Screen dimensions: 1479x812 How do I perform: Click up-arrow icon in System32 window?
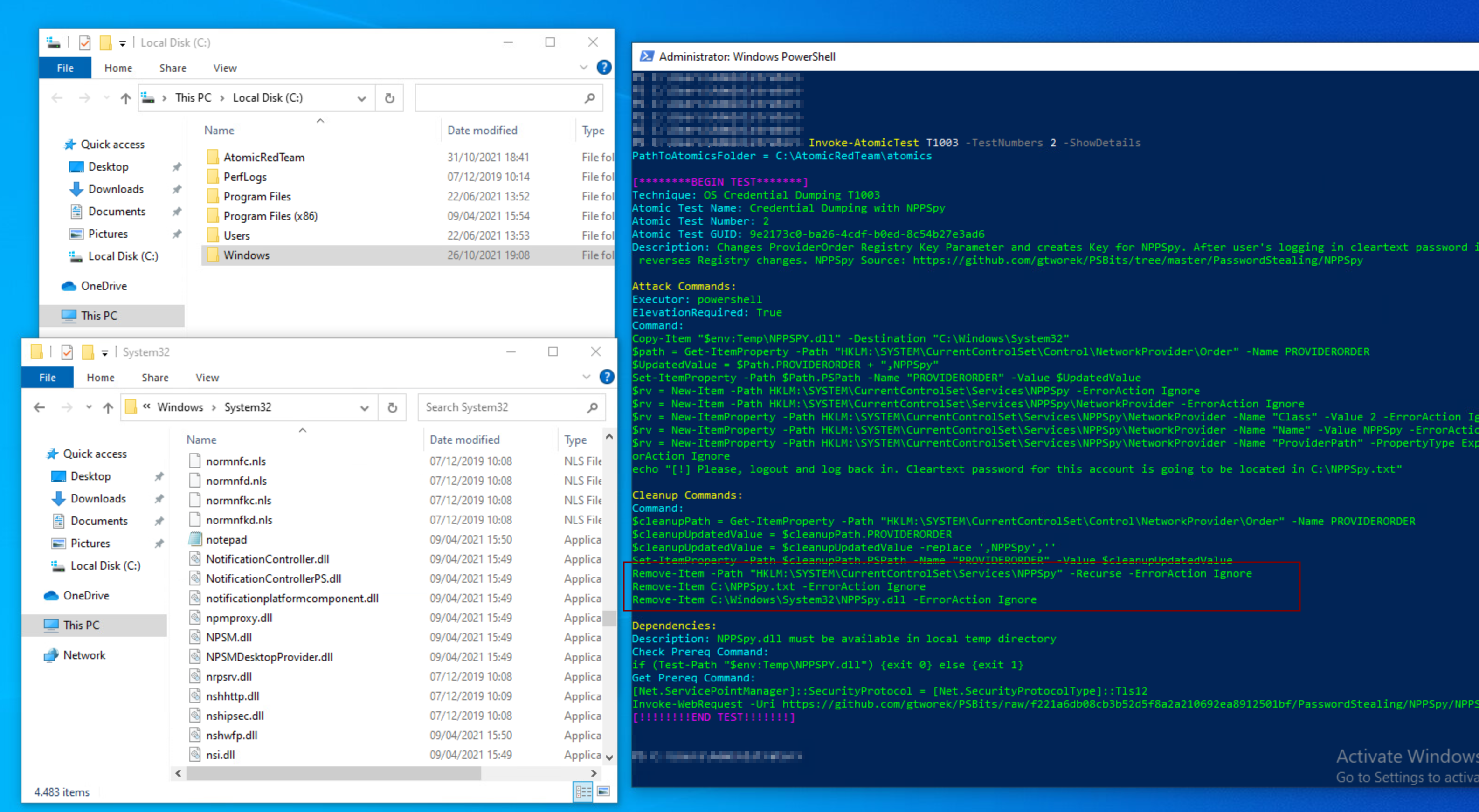(x=108, y=407)
